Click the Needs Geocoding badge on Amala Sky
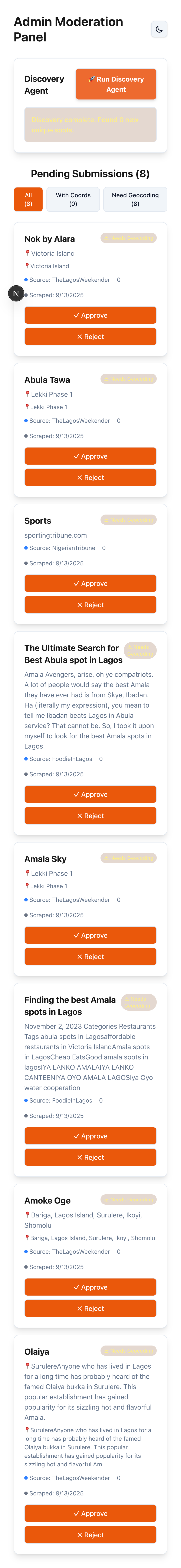 [x=128, y=858]
